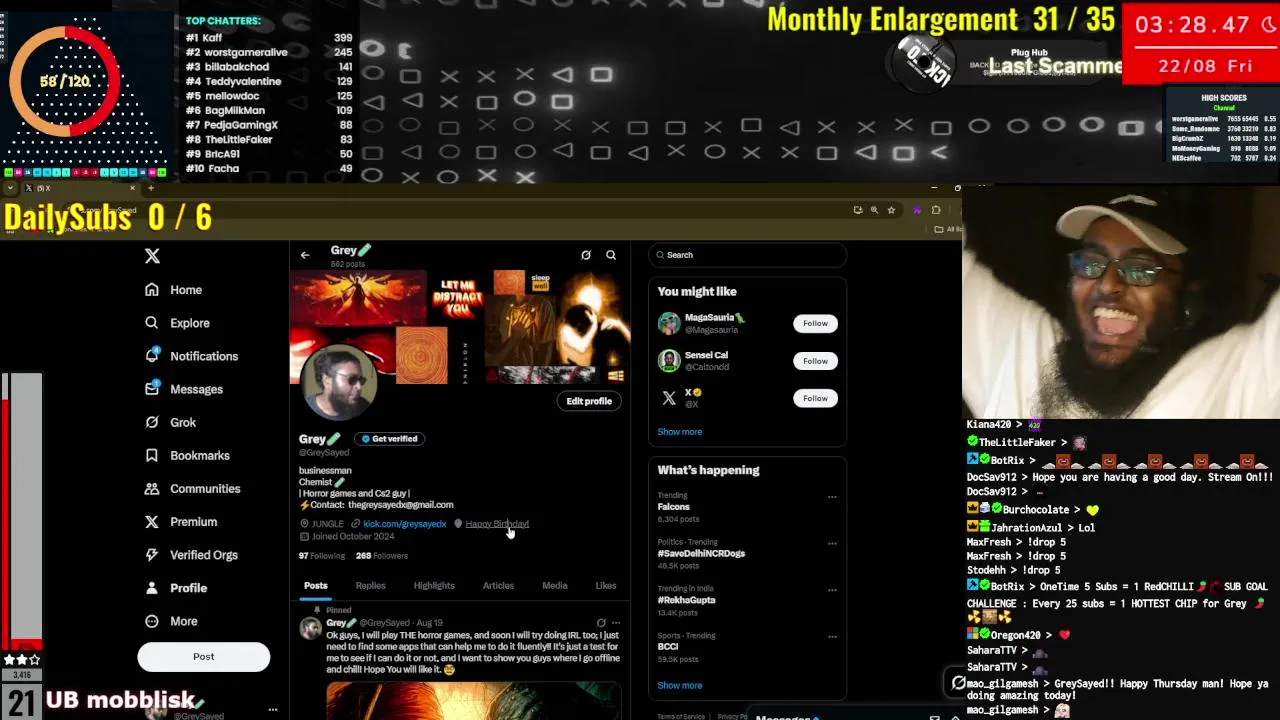
Task: Open options for BCCI trend
Action: click(832, 636)
